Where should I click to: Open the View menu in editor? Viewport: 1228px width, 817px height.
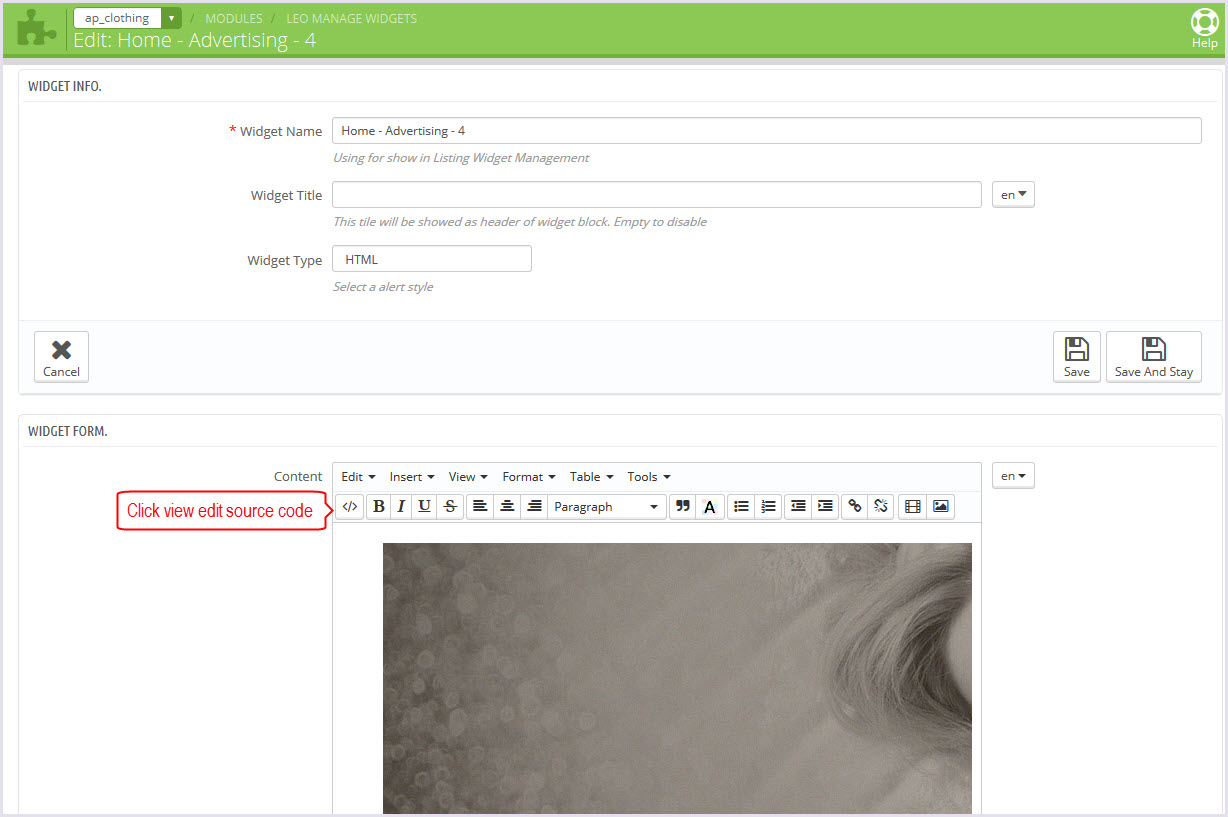(468, 477)
